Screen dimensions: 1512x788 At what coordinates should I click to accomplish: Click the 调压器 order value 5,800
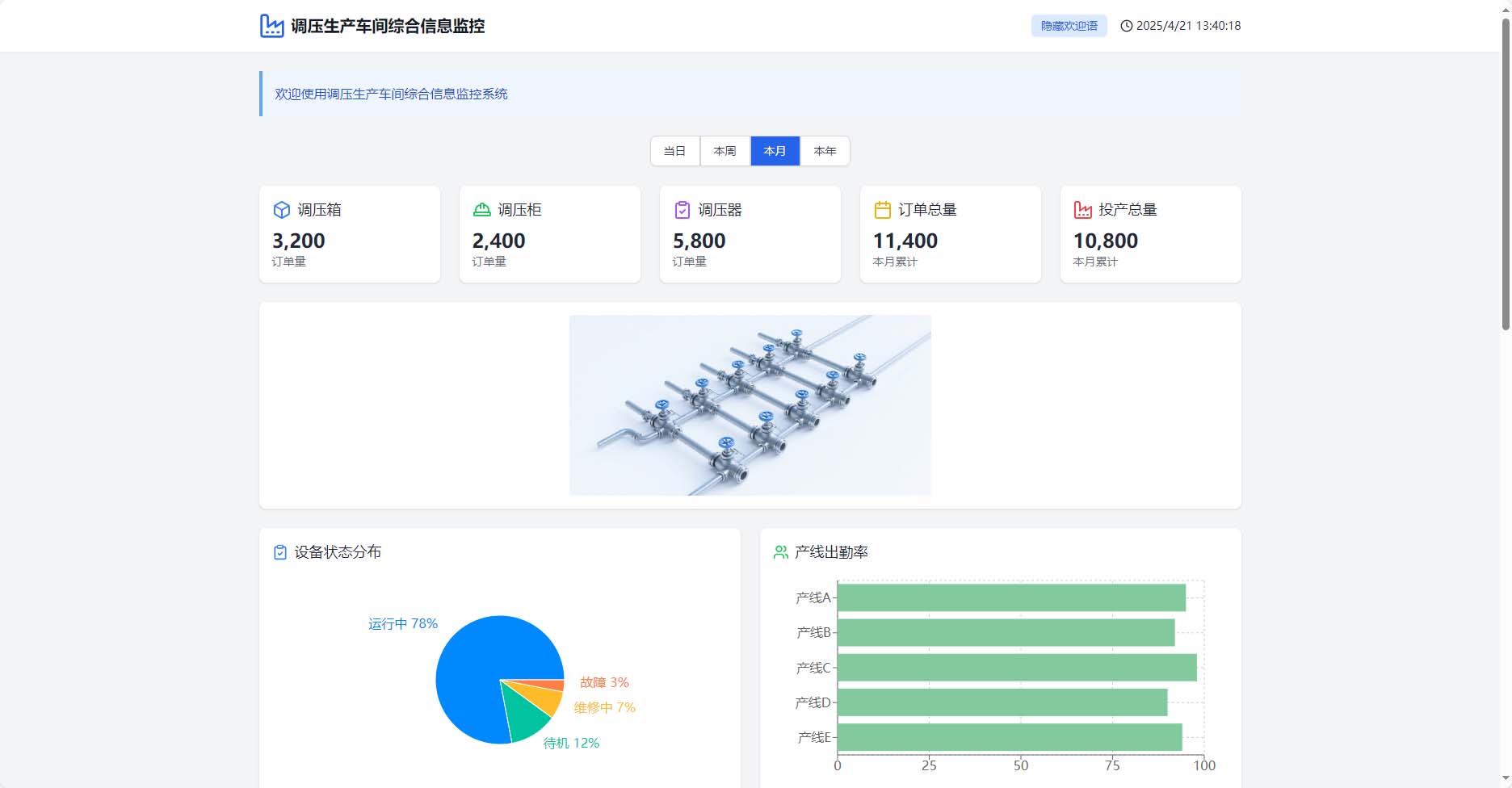pyautogui.click(x=699, y=241)
